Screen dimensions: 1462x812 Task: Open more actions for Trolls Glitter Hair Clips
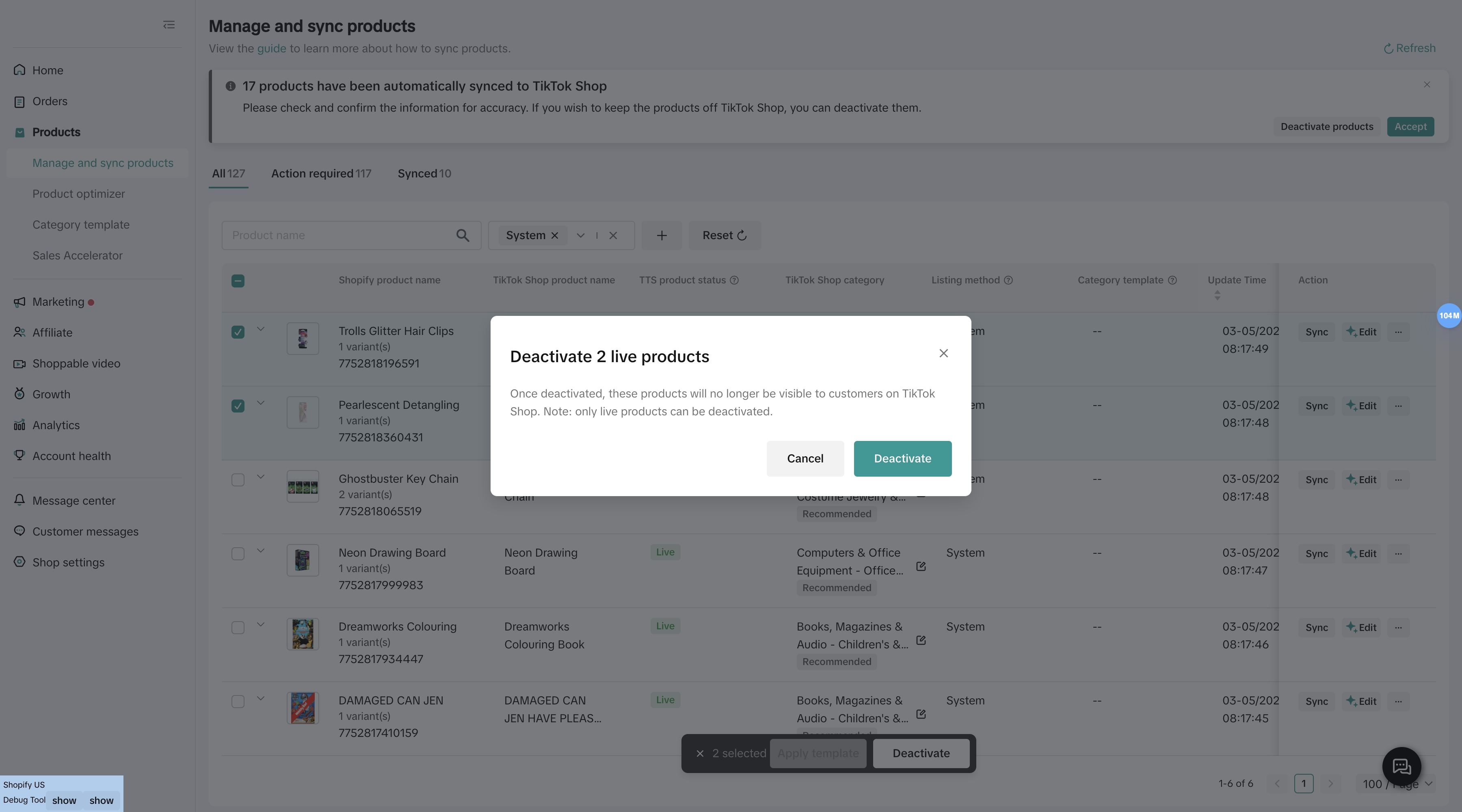click(x=1398, y=332)
